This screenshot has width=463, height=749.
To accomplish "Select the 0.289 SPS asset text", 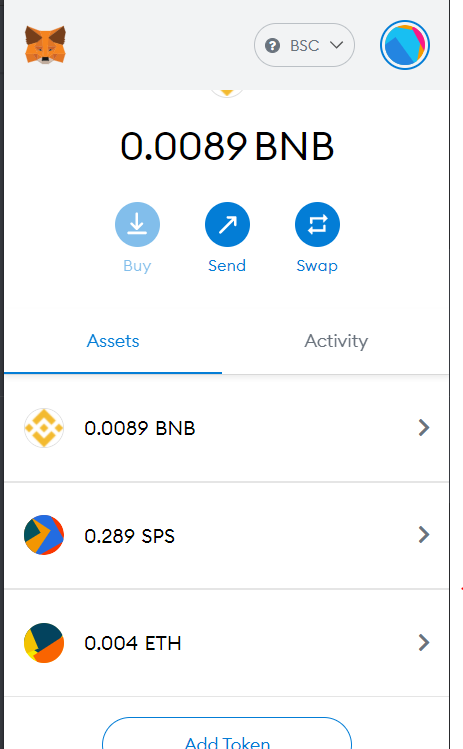I will pyautogui.click(x=129, y=536).
